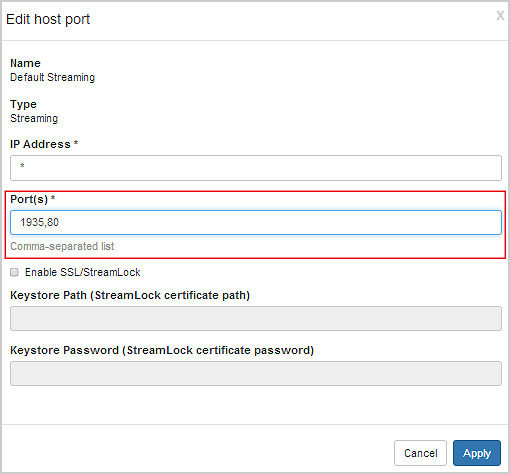Close the Edit host port dialog

coord(500,15)
